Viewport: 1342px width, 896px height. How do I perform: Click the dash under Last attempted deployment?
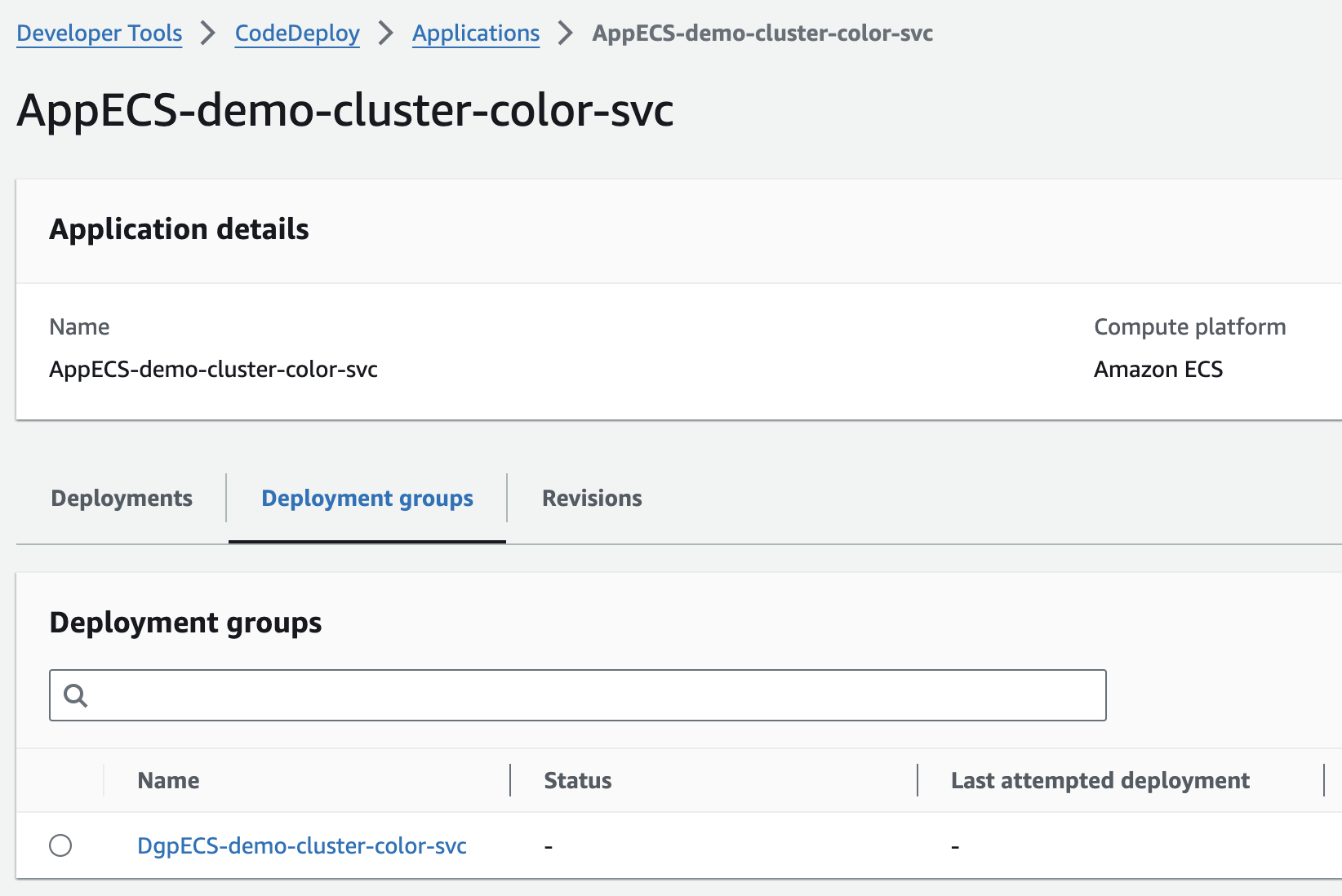pyautogui.click(x=955, y=847)
